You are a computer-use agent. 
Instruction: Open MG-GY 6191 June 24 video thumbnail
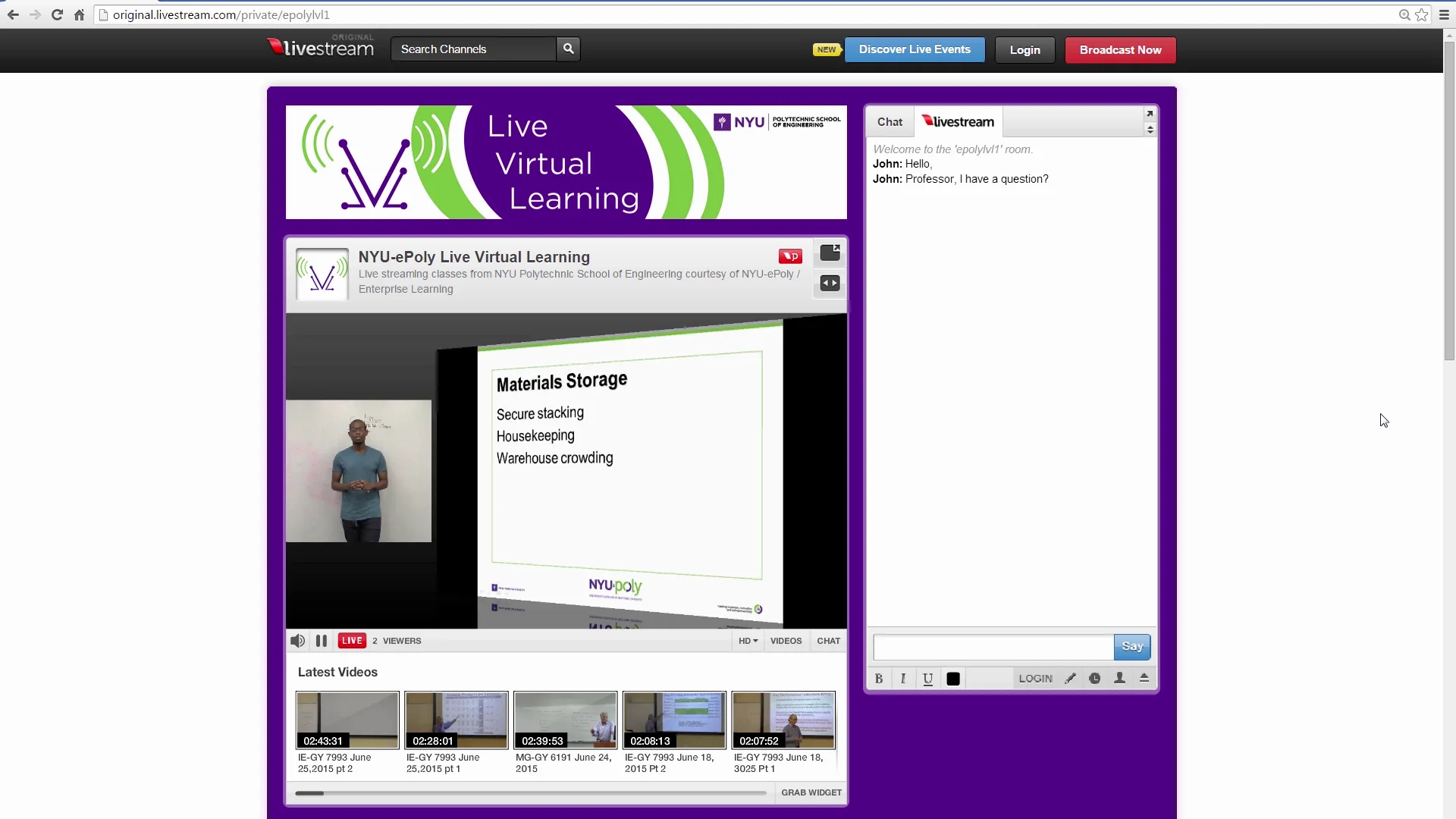tap(566, 720)
